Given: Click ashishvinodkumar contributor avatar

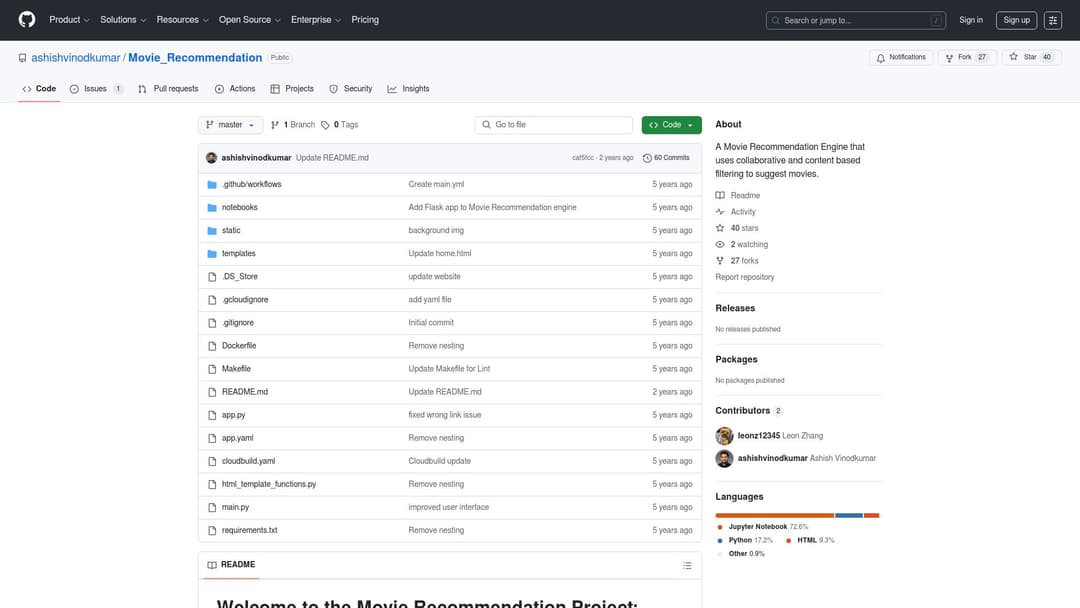Looking at the screenshot, I should [724, 459].
